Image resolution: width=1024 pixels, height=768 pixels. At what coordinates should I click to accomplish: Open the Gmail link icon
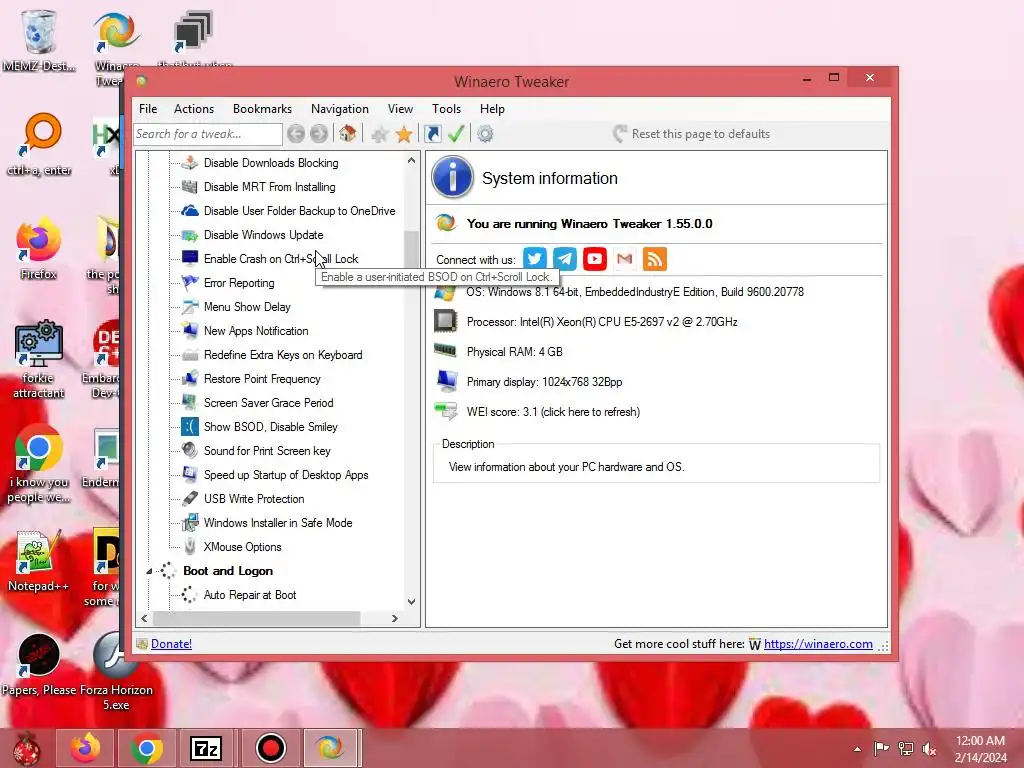click(624, 259)
